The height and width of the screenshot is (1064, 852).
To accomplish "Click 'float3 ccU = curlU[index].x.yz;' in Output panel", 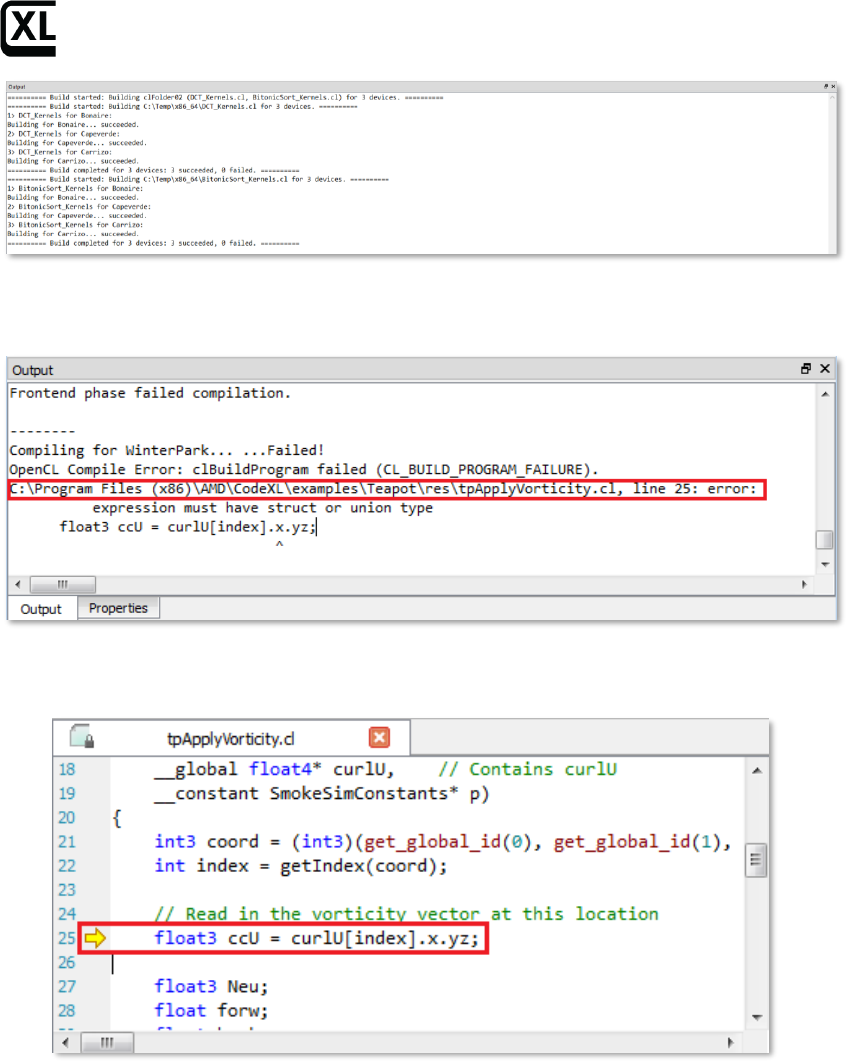I will [188, 527].
